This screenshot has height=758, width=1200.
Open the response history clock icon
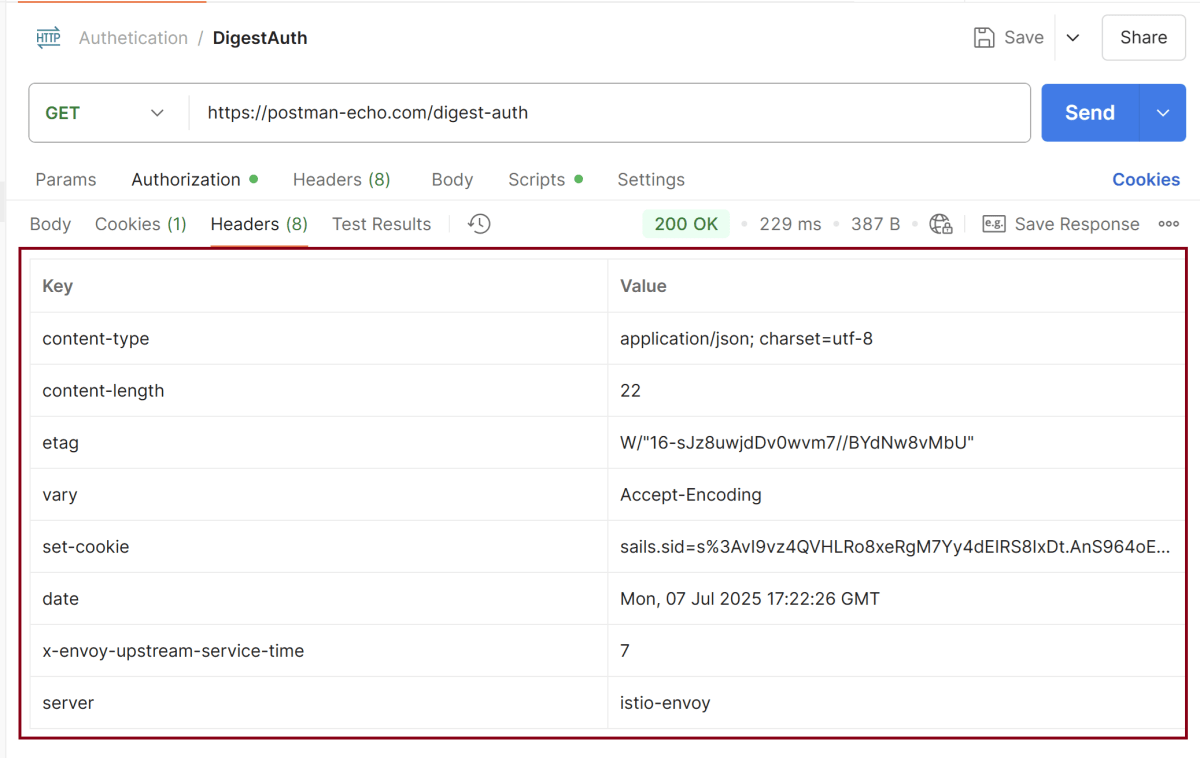(x=479, y=224)
